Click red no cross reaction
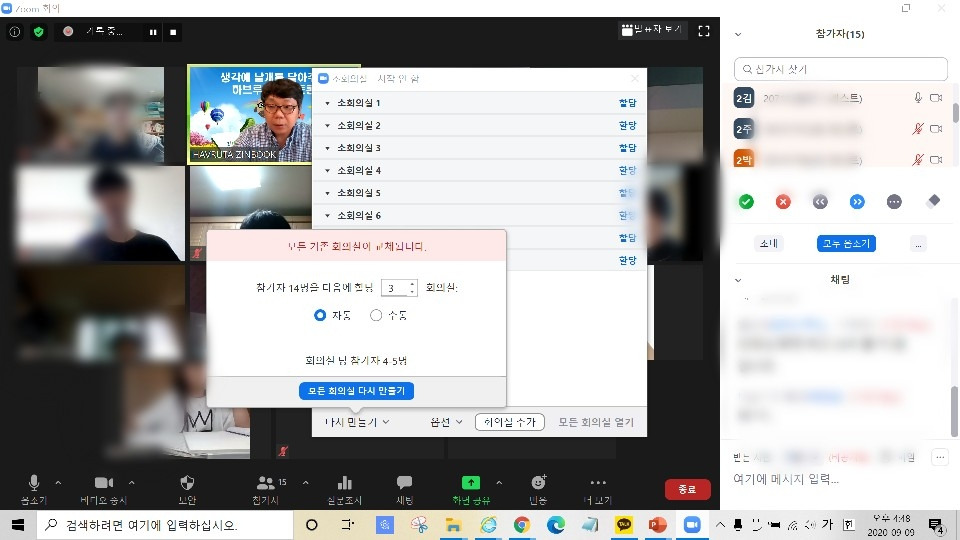The width and height of the screenshot is (960, 540). click(x=783, y=201)
